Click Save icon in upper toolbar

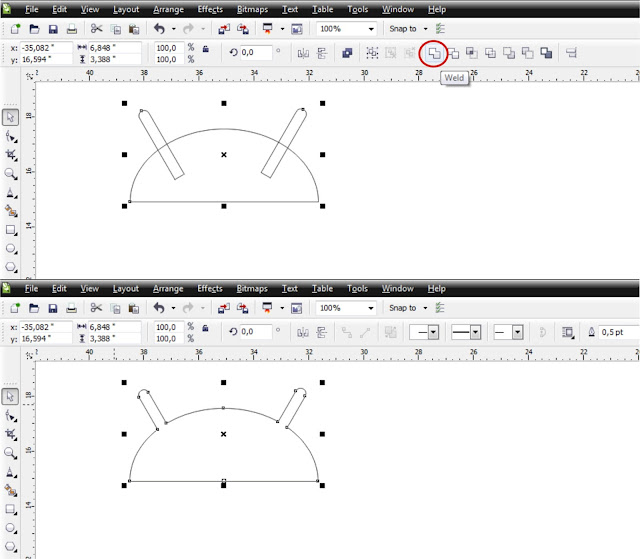(53, 29)
